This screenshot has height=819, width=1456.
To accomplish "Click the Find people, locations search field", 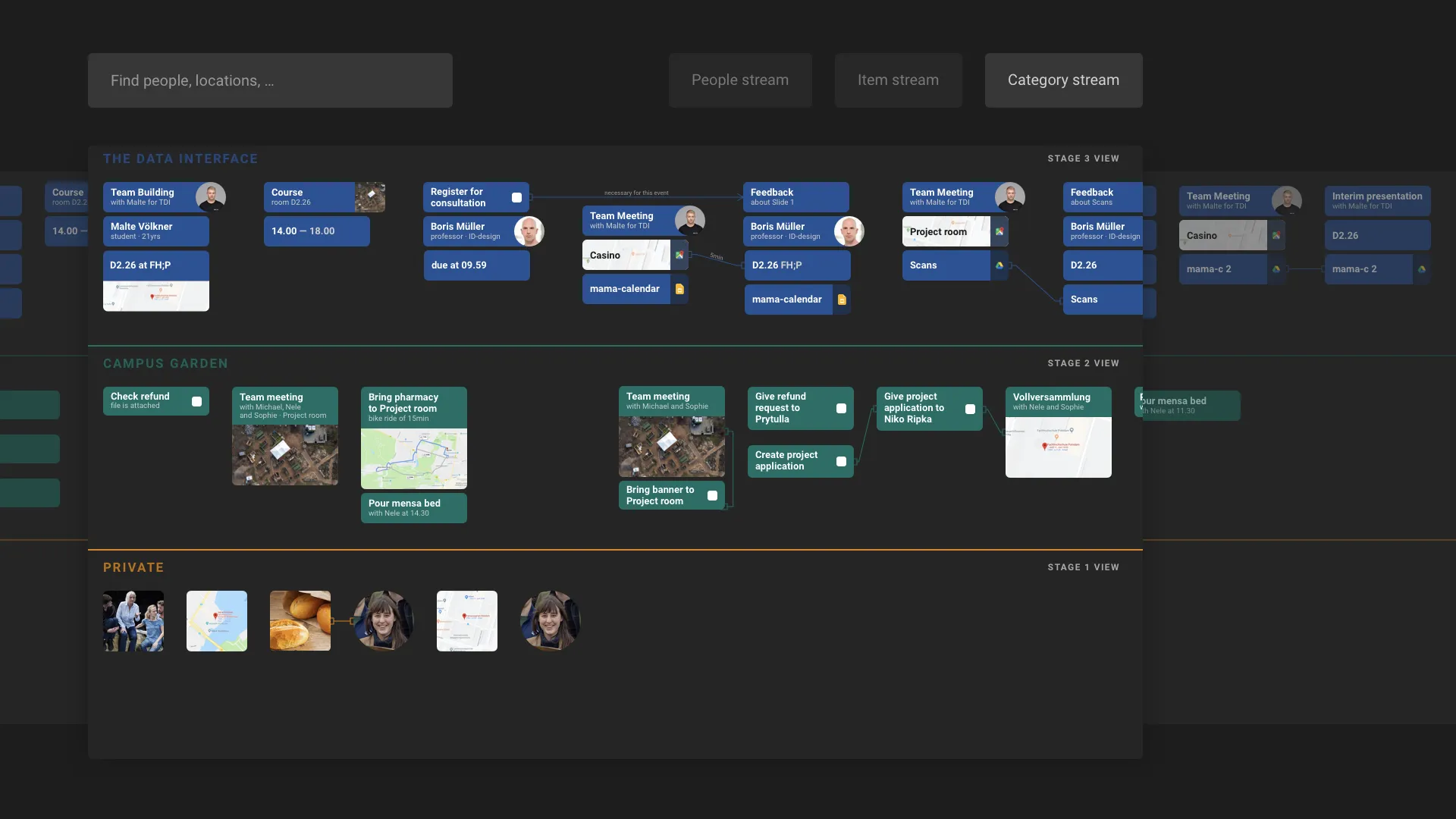I will 270,80.
